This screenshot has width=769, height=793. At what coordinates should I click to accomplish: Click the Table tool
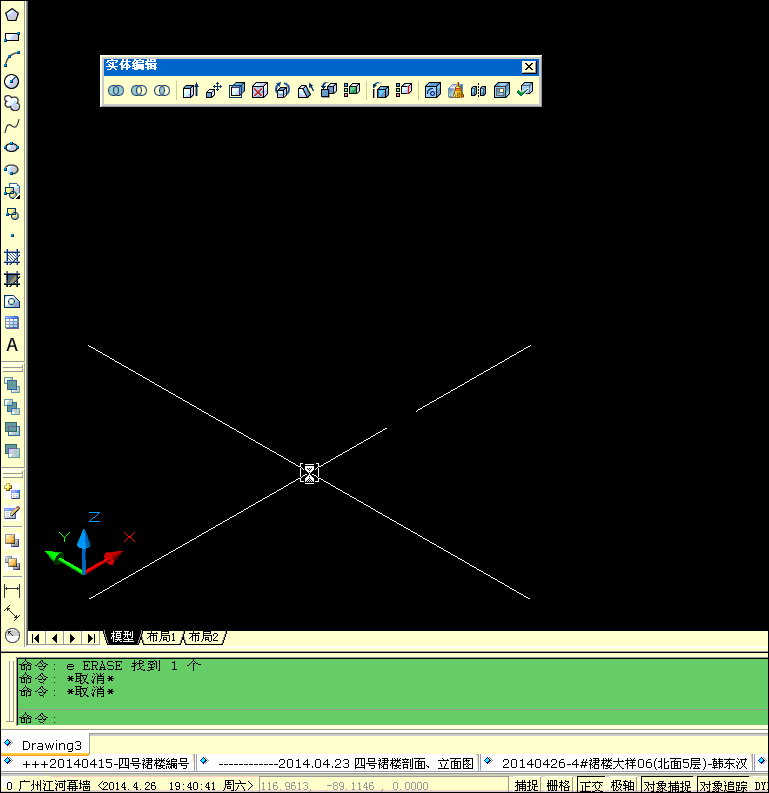click(12, 323)
